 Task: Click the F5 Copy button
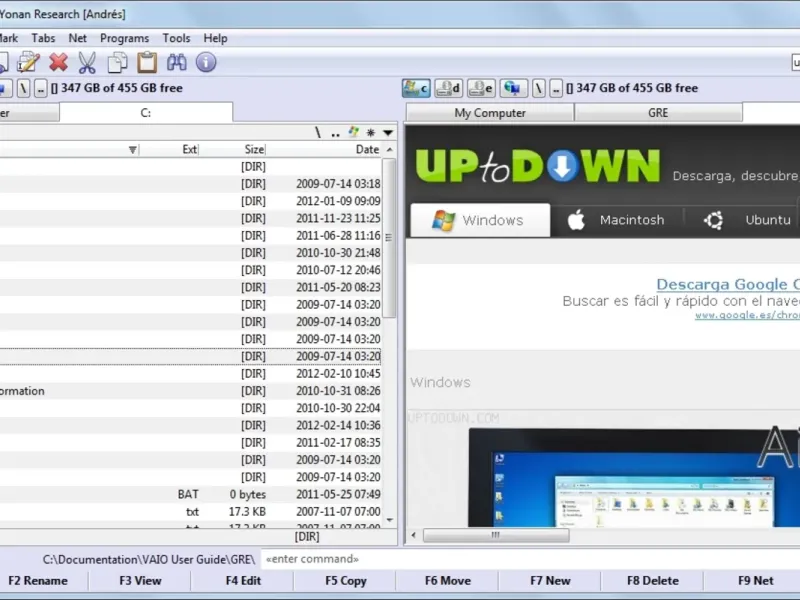coord(346,581)
